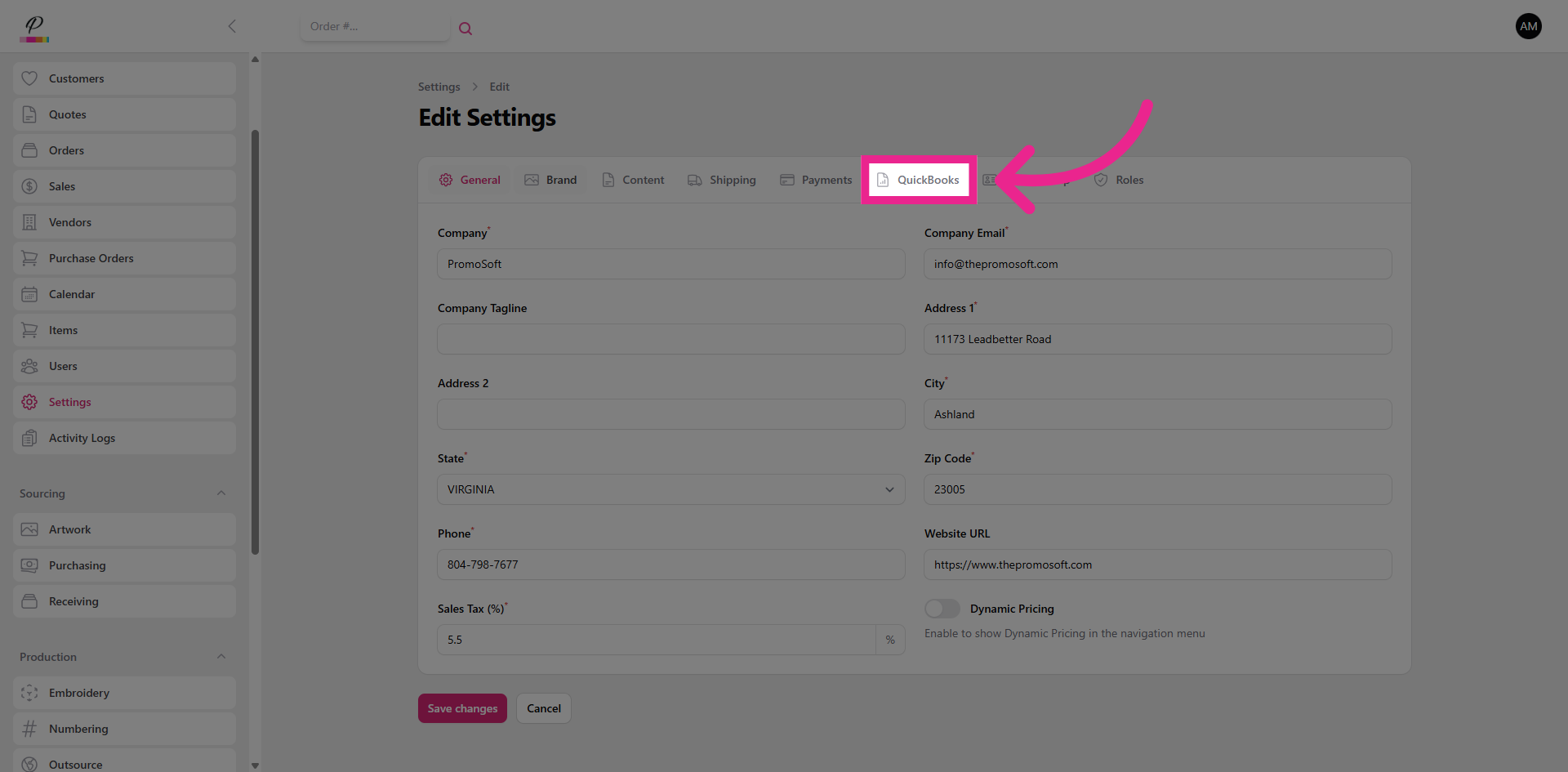Open the AM user avatar
The image size is (1568, 772).
pyautogui.click(x=1528, y=26)
